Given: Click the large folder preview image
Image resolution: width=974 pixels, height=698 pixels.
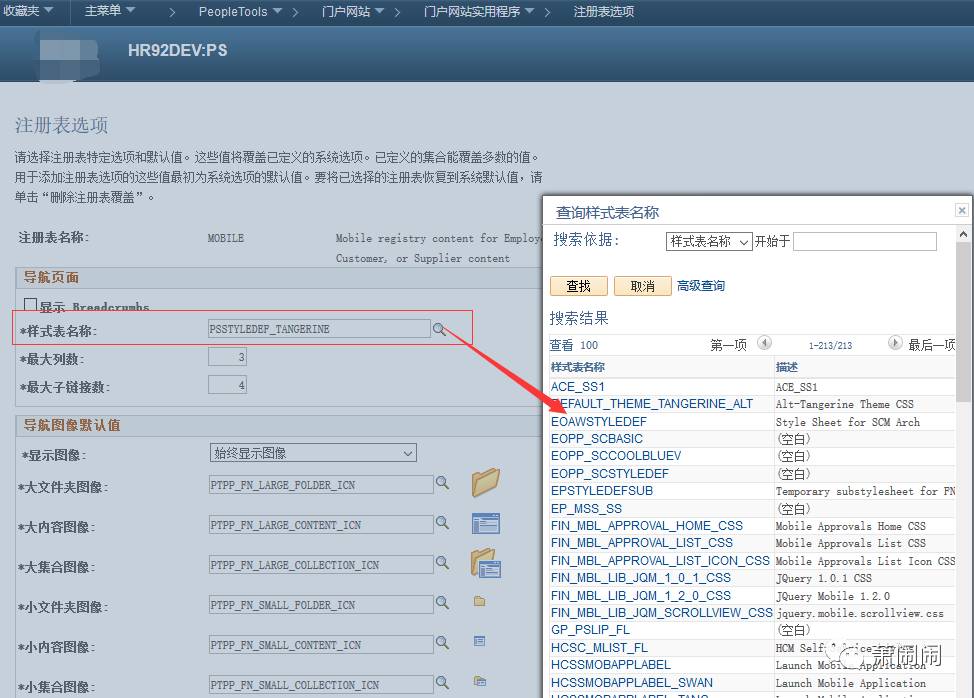Looking at the screenshot, I should [485, 483].
